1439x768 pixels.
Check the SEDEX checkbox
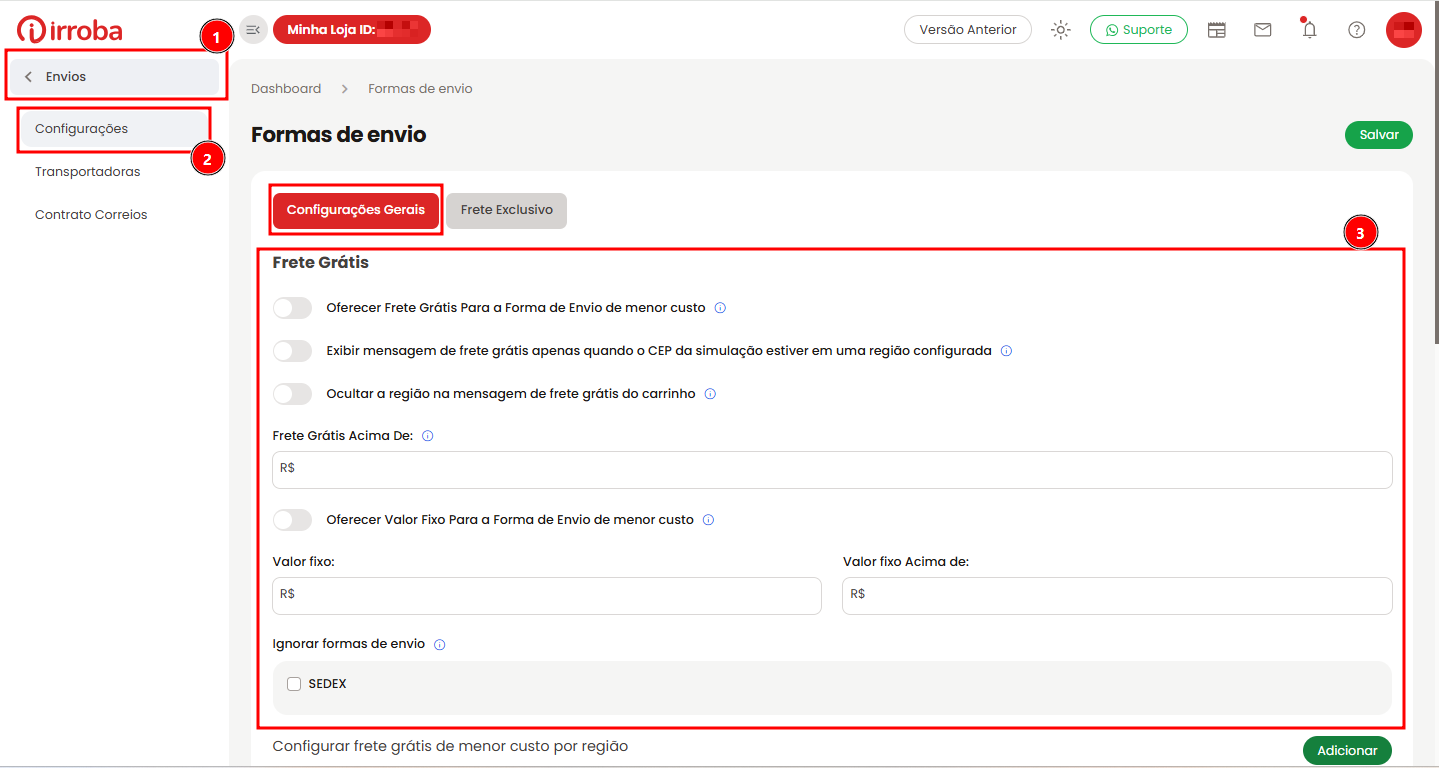coord(294,684)
